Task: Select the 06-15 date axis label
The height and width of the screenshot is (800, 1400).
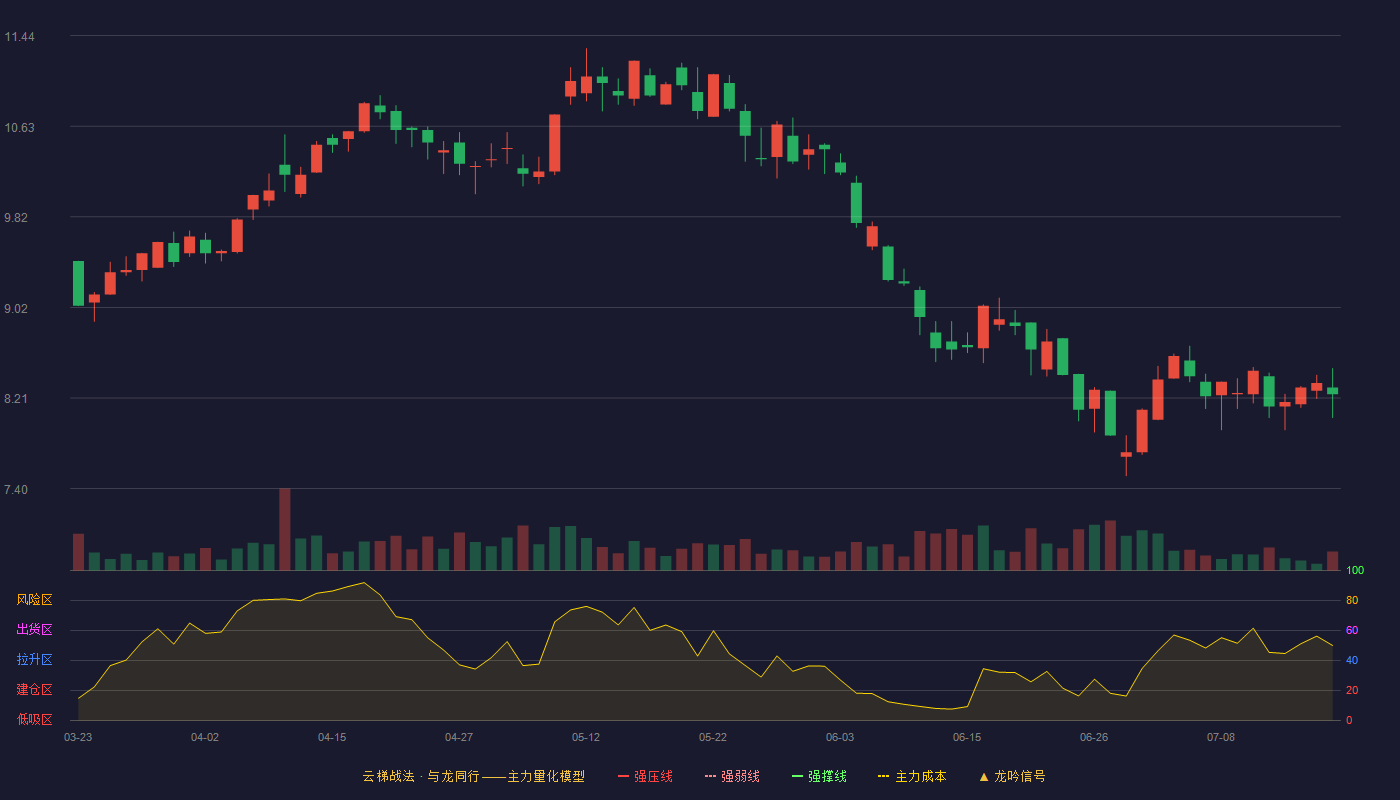Action: pyautogui.click(x=967, y=737)
